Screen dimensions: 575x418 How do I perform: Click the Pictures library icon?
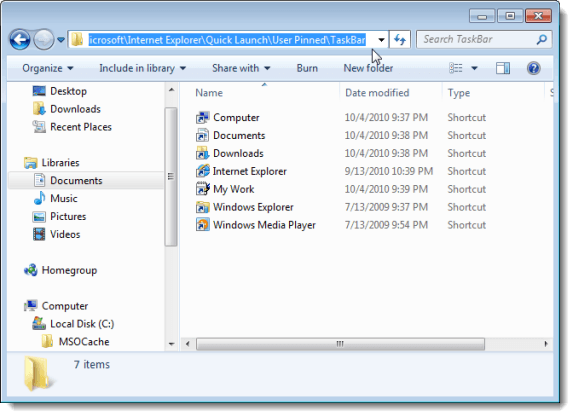point(39,217)
